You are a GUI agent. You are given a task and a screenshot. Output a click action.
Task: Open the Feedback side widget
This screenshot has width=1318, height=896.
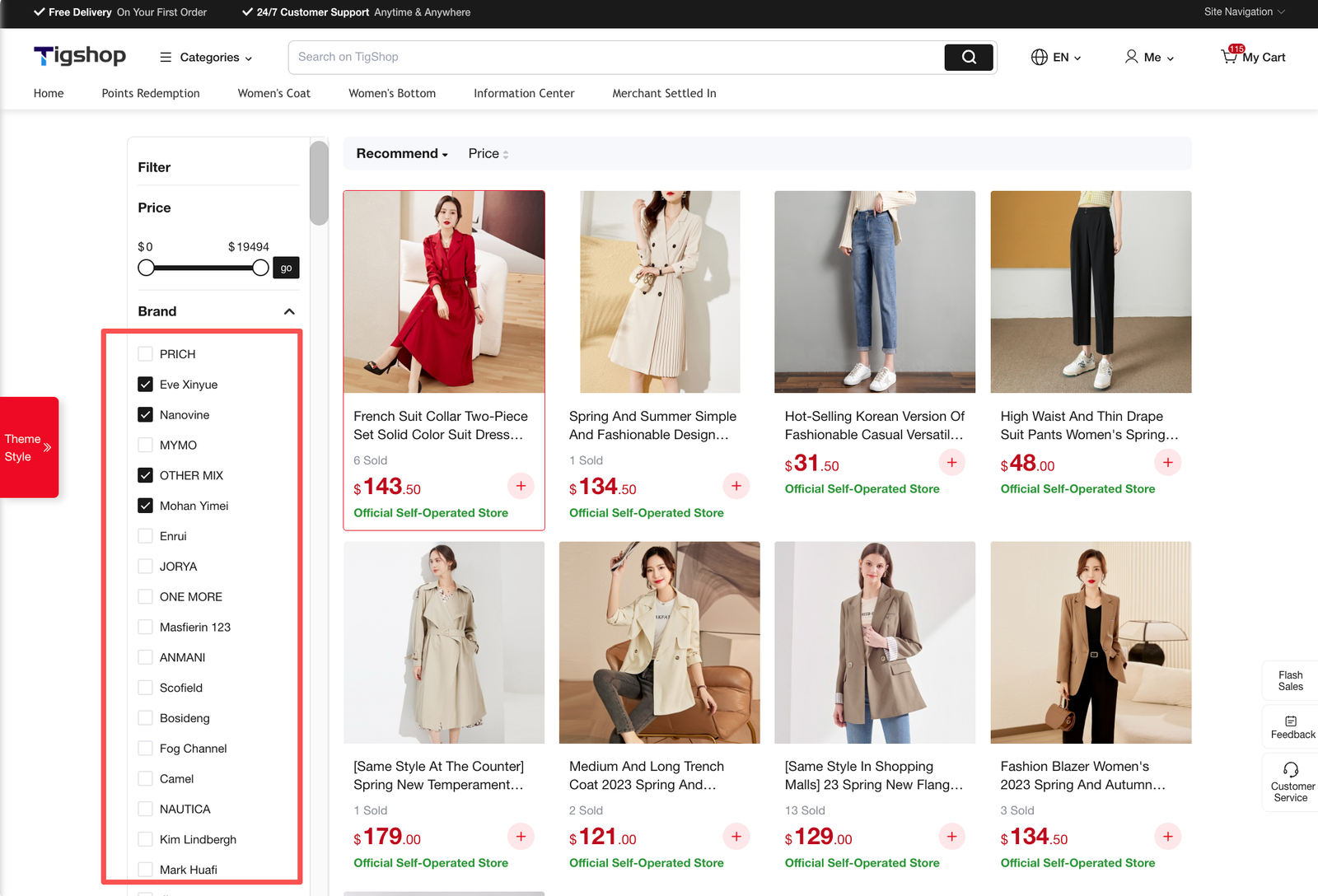point(1291,726)
